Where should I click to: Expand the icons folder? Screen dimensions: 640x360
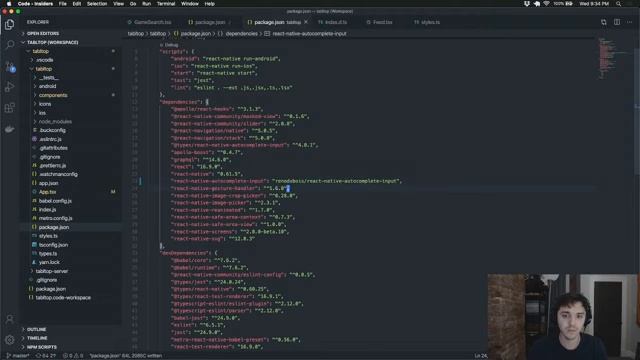[45, 104]
